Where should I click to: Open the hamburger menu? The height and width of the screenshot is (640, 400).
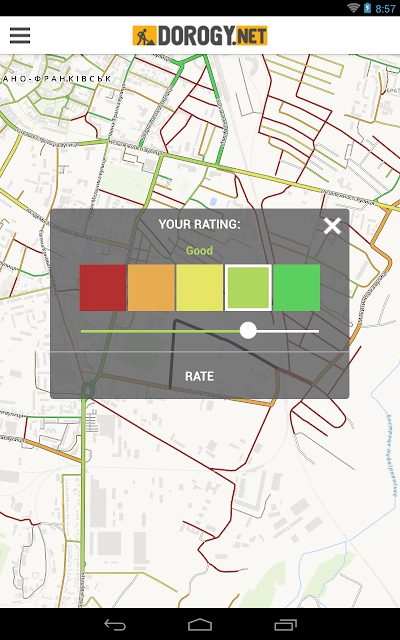click(20, 36)
